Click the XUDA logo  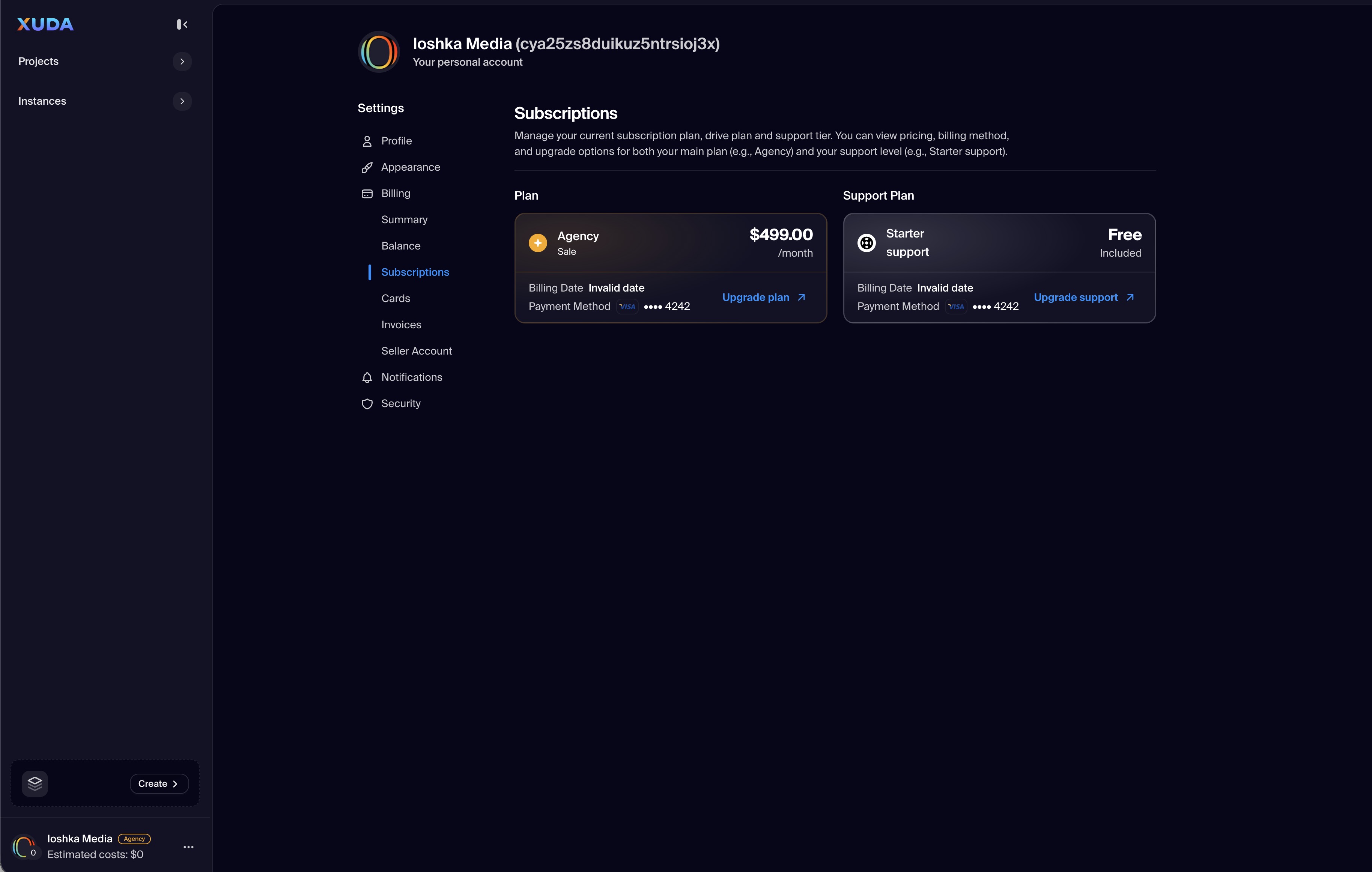click(45, 24)
